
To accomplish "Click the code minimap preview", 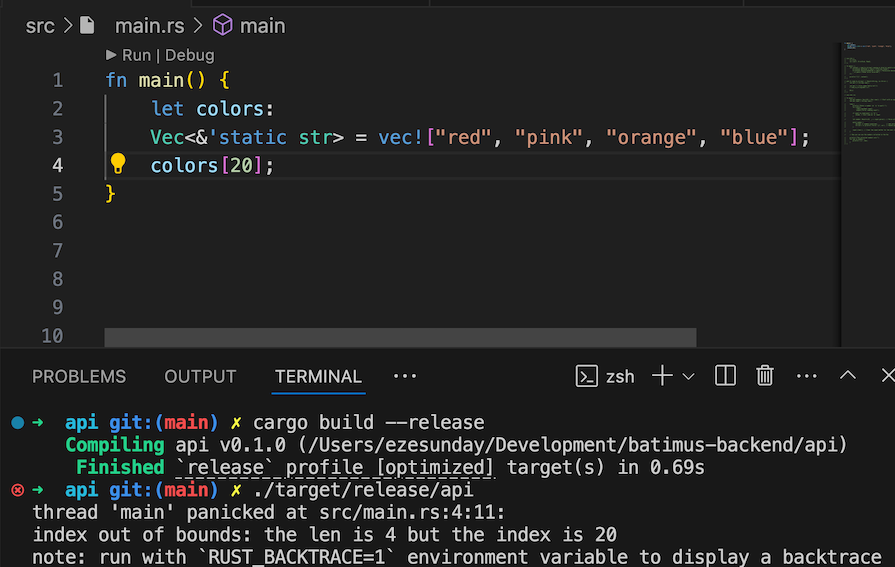I will [866, 95].
